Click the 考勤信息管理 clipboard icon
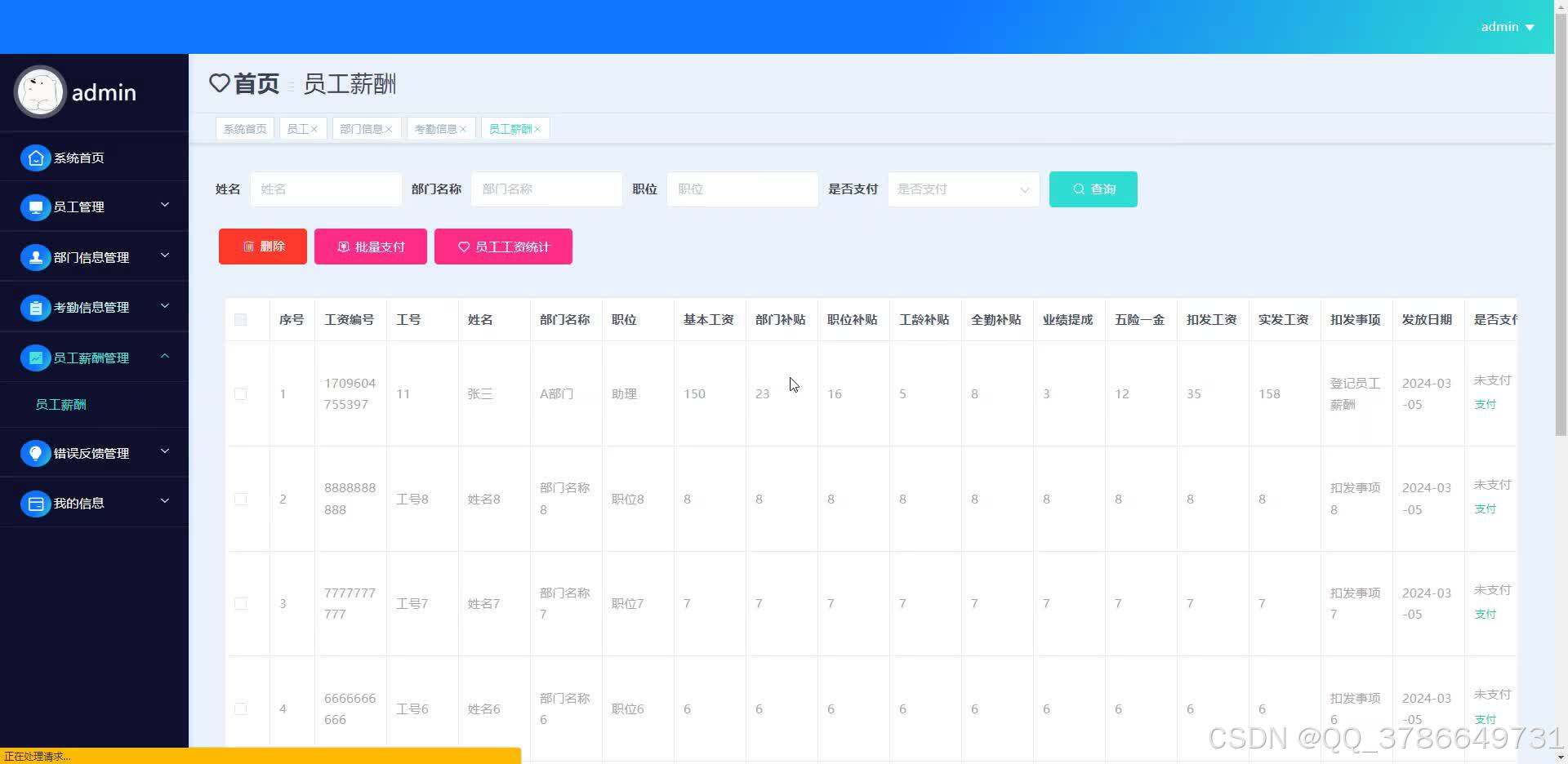The image size is (1568, 764). click(x=35, y=308)
